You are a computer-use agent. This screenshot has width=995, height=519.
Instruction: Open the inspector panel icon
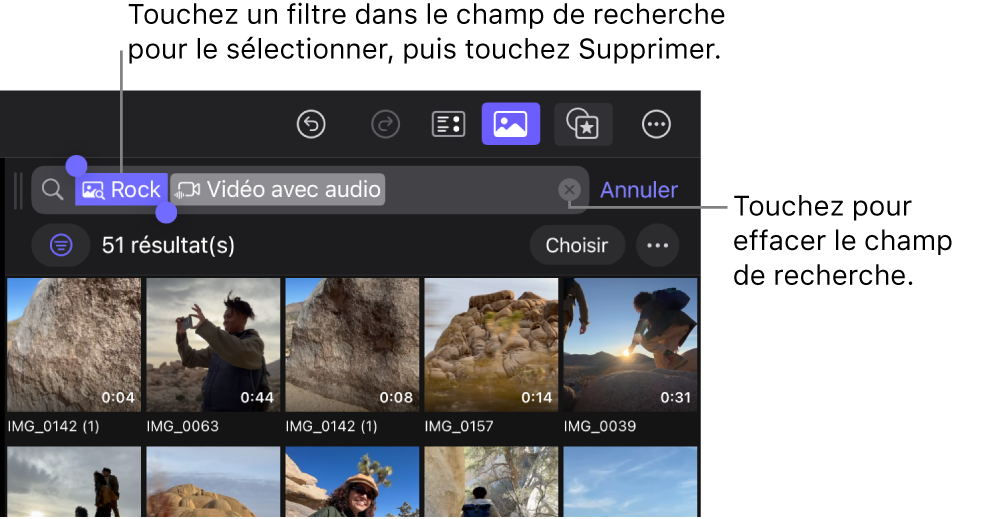coord(449,124)
